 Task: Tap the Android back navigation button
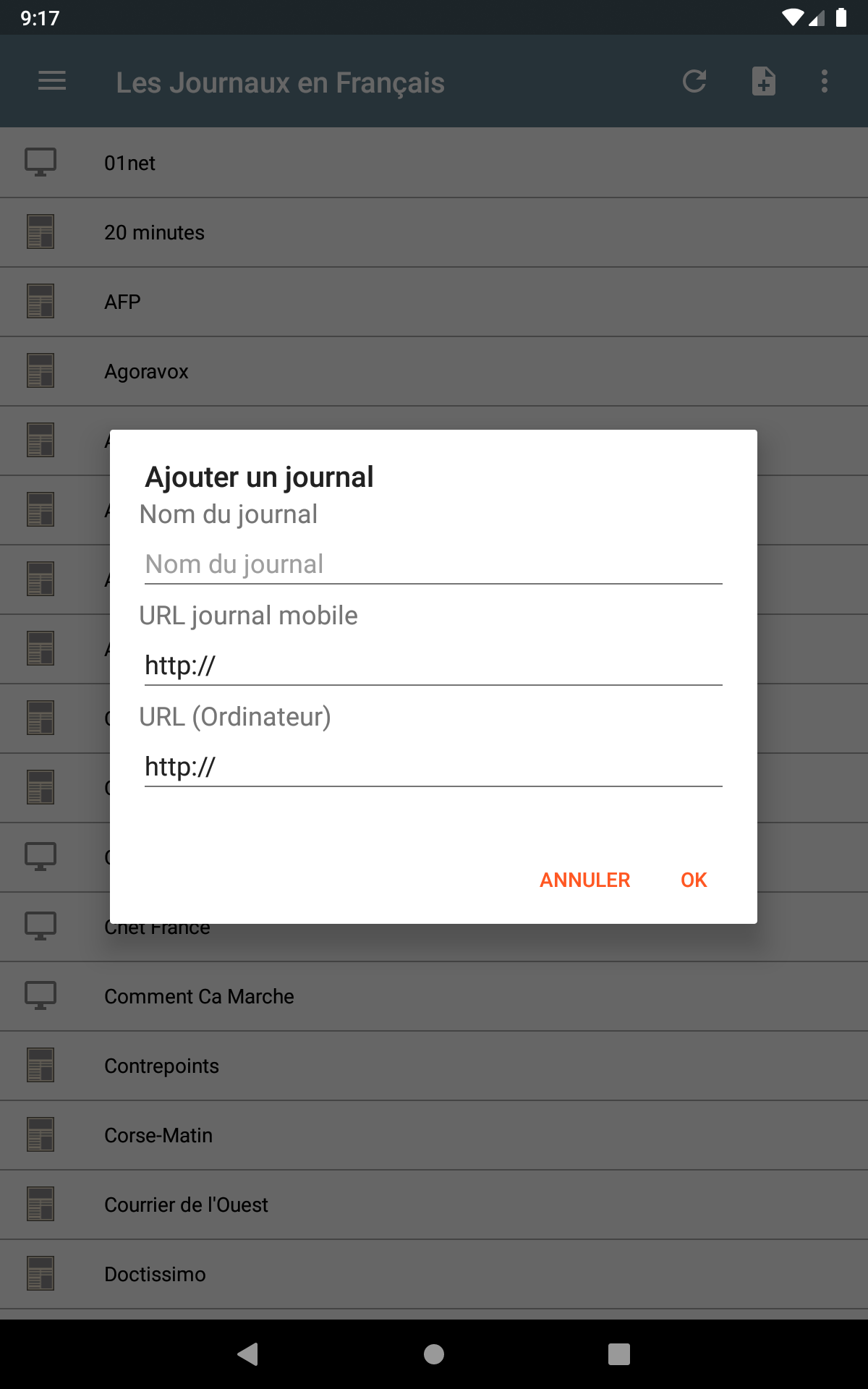[x=248, y=1354]
